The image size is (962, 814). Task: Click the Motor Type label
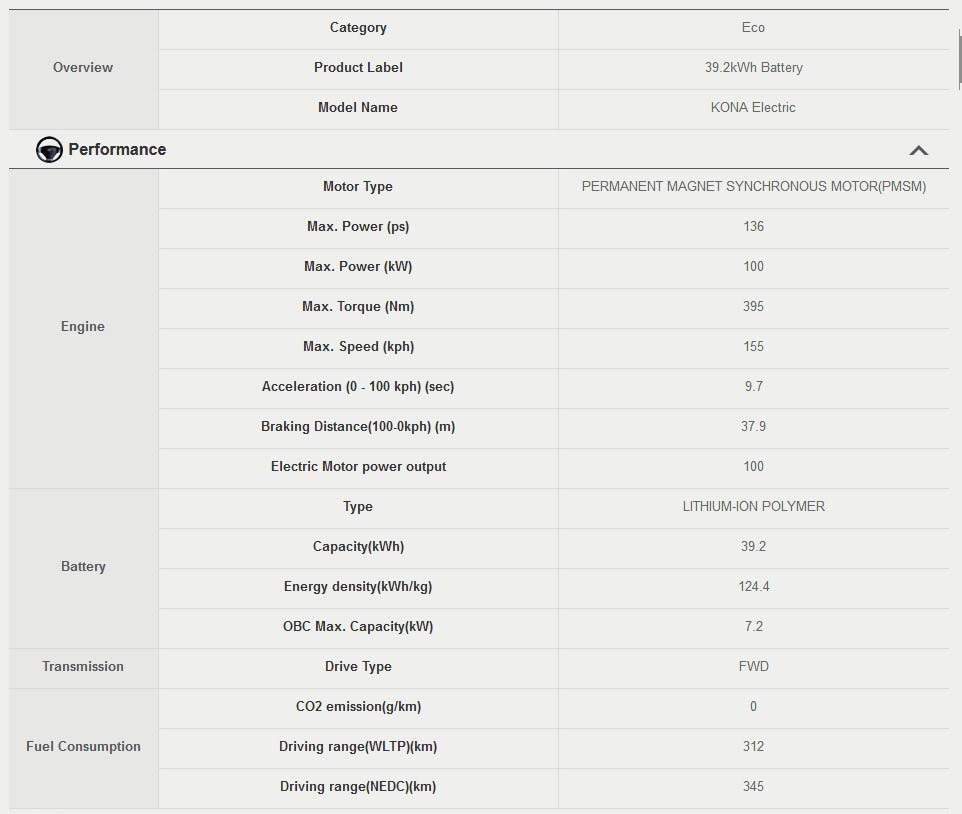358,187
